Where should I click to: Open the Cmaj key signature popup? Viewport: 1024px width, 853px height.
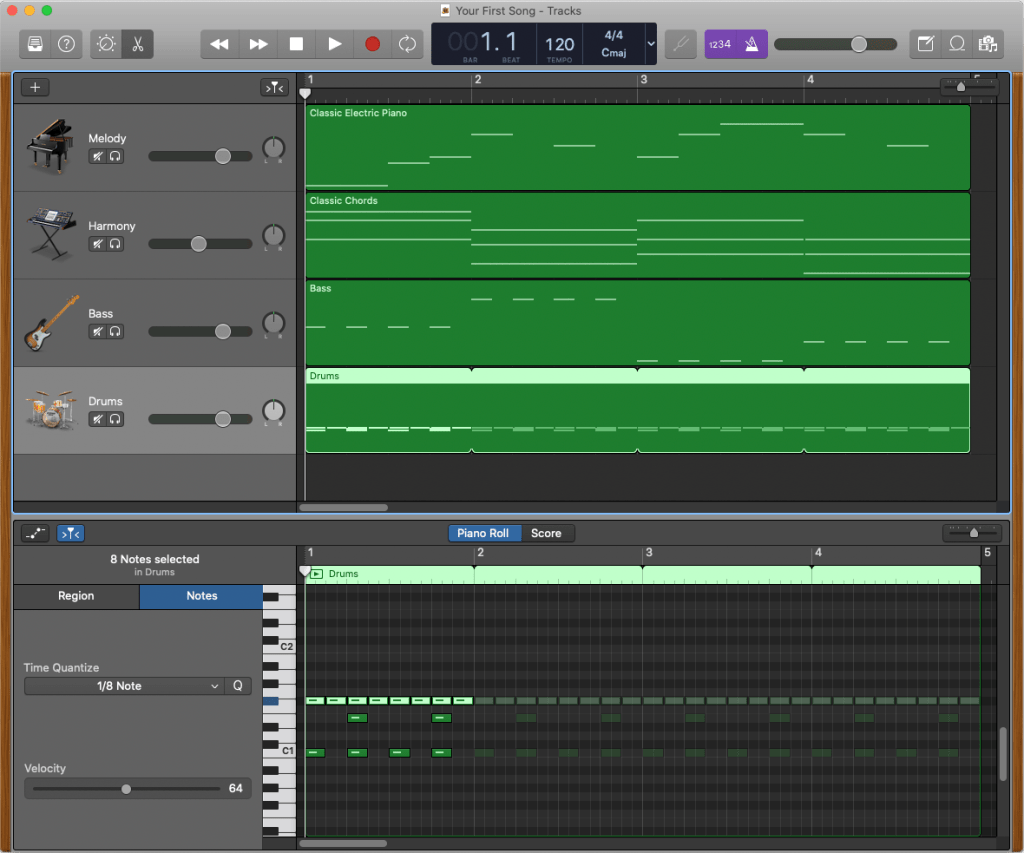coord(614,52)
